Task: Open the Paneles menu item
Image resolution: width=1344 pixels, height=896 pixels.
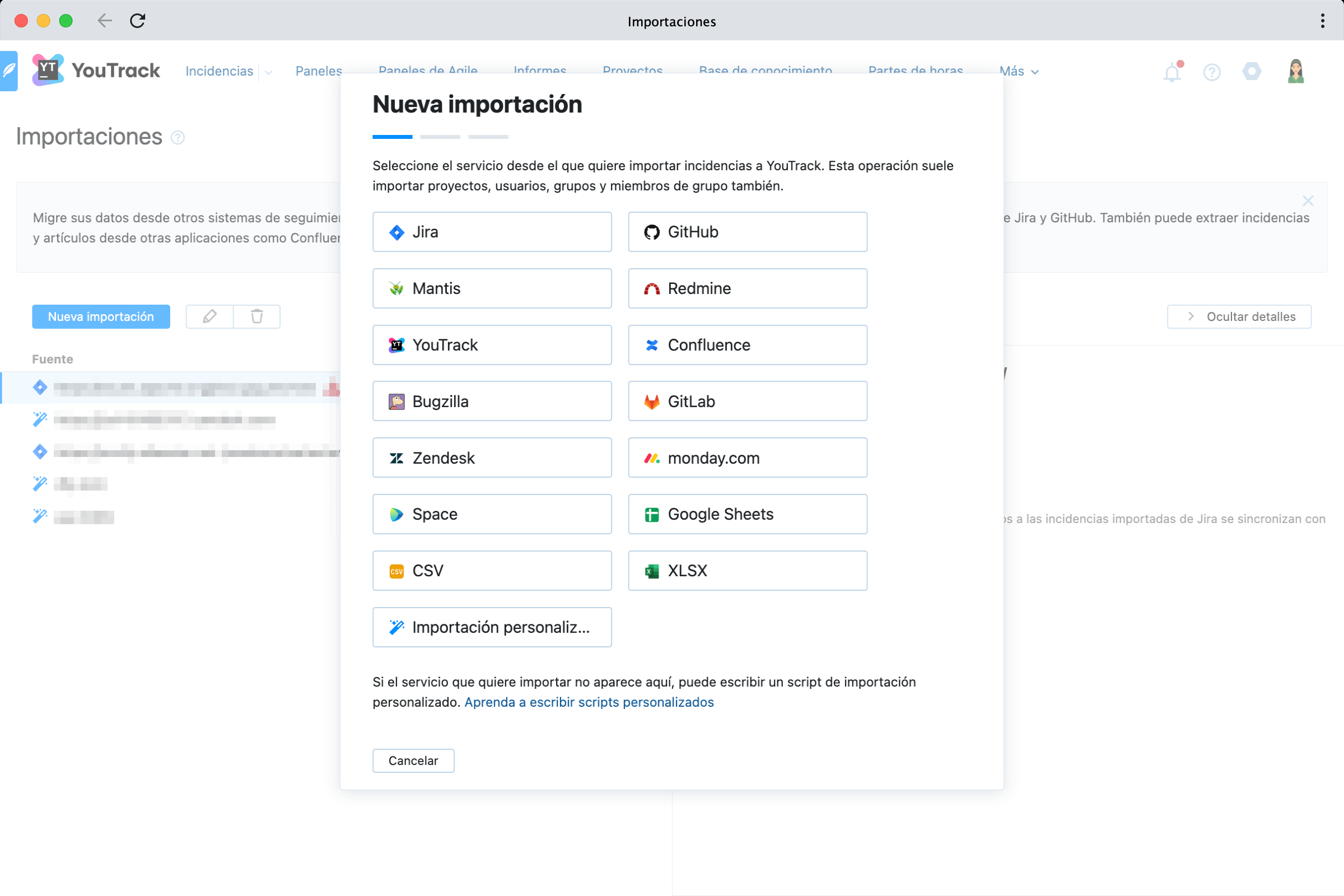Action: point(318,71)
